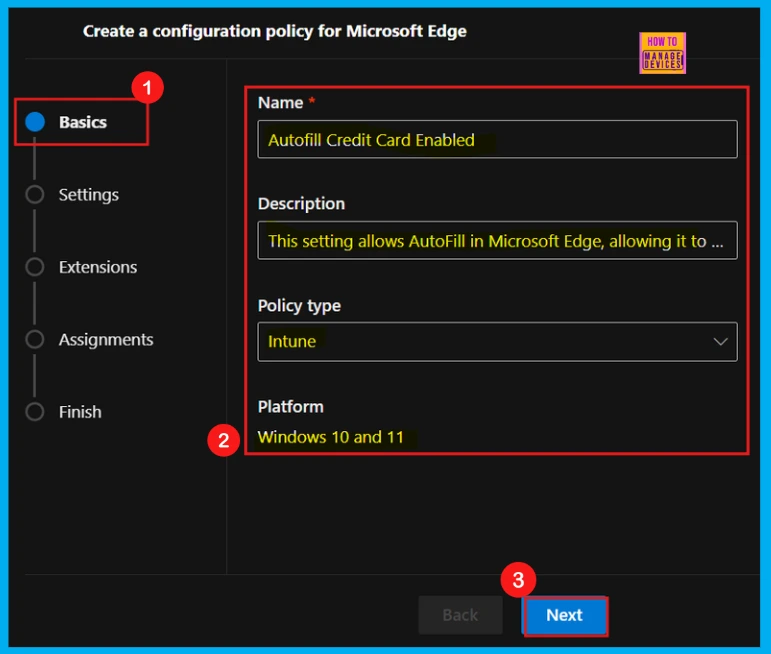771x654 pixels.
Task: Click the Extensions step circle indicator
Action: [35, 267]
